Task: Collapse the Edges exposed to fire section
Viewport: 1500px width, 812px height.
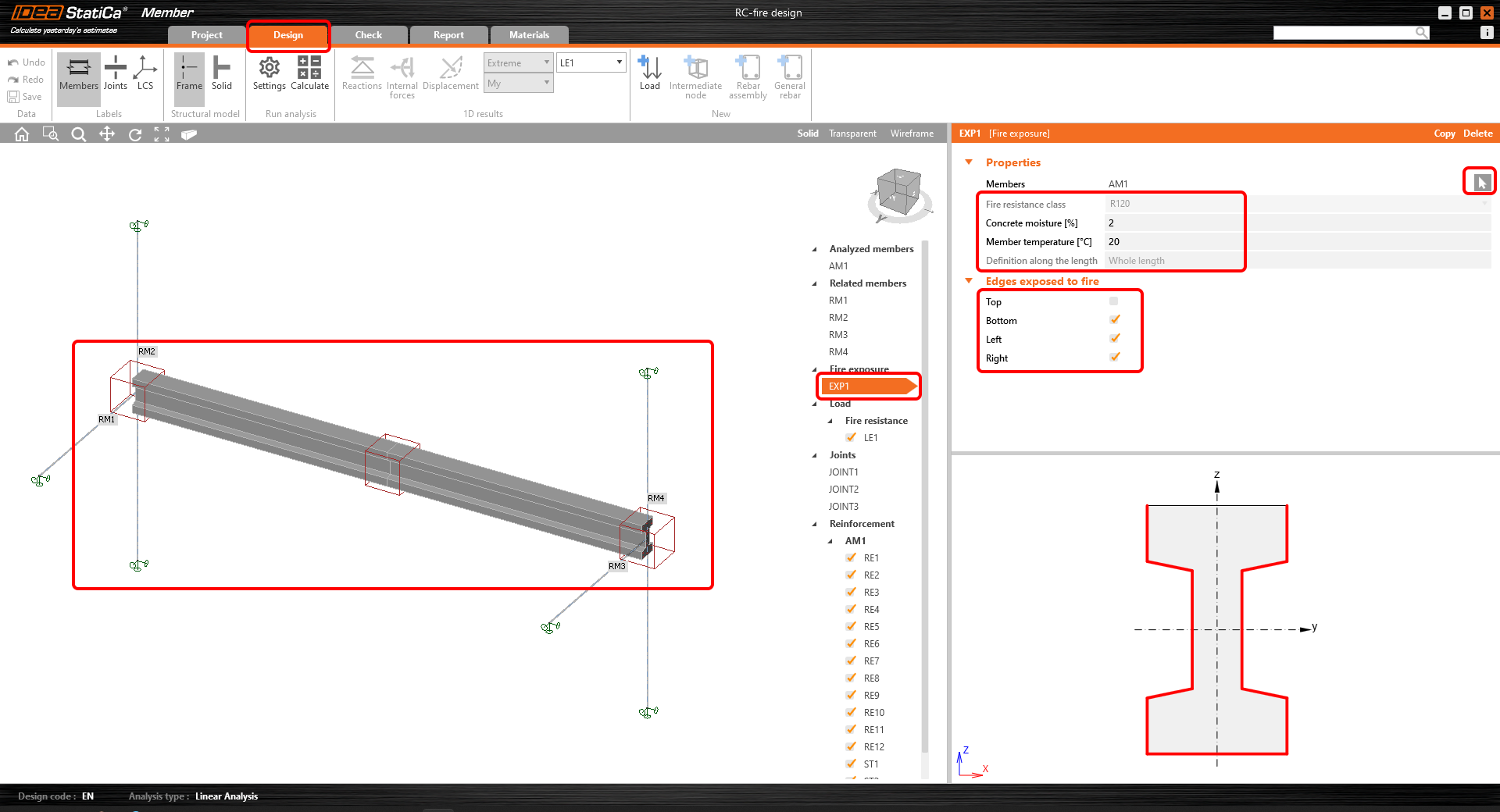Action: click(x=969, y=281)
